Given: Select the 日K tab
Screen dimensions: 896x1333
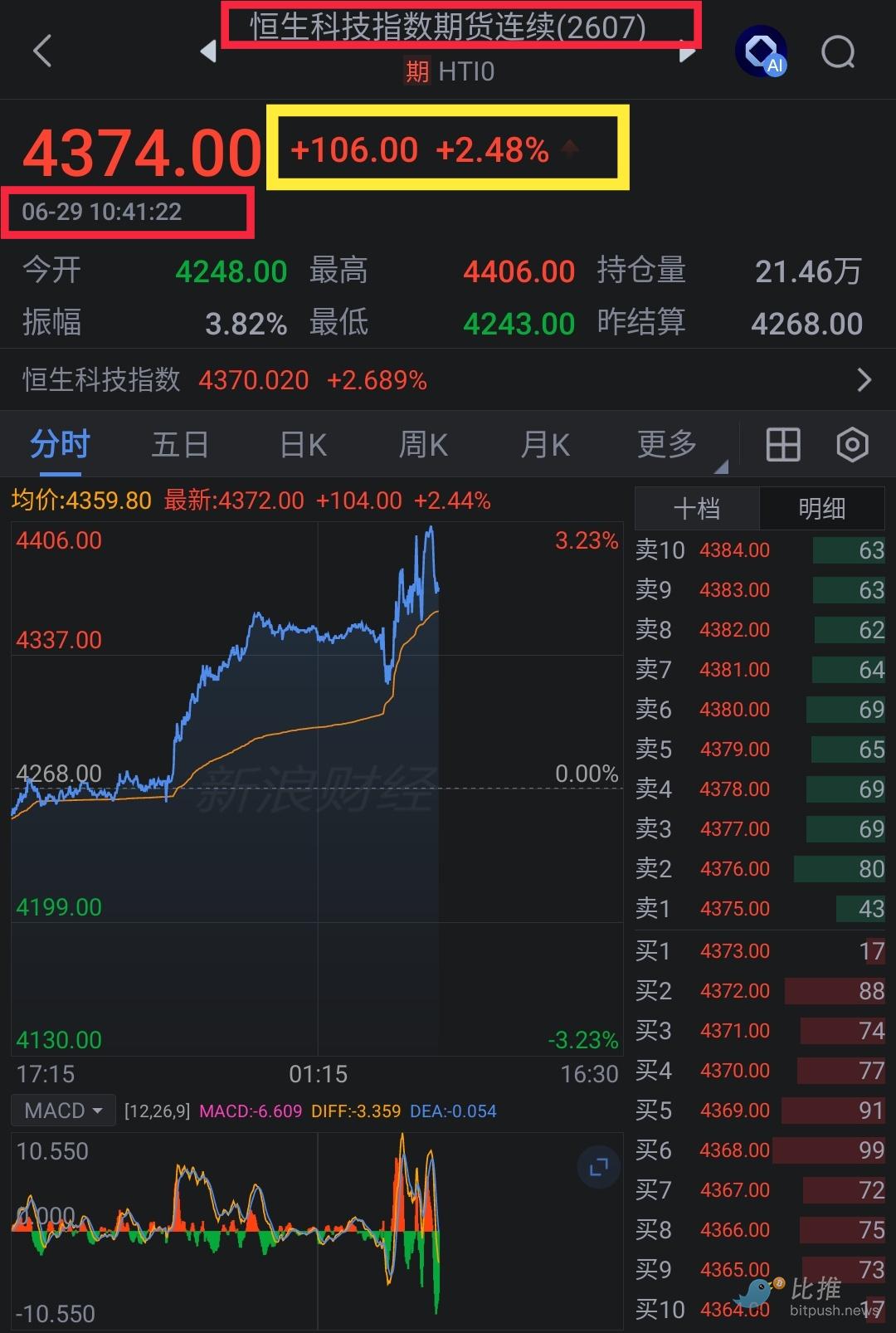Looking at the screenshot, I should coord(304,445).
